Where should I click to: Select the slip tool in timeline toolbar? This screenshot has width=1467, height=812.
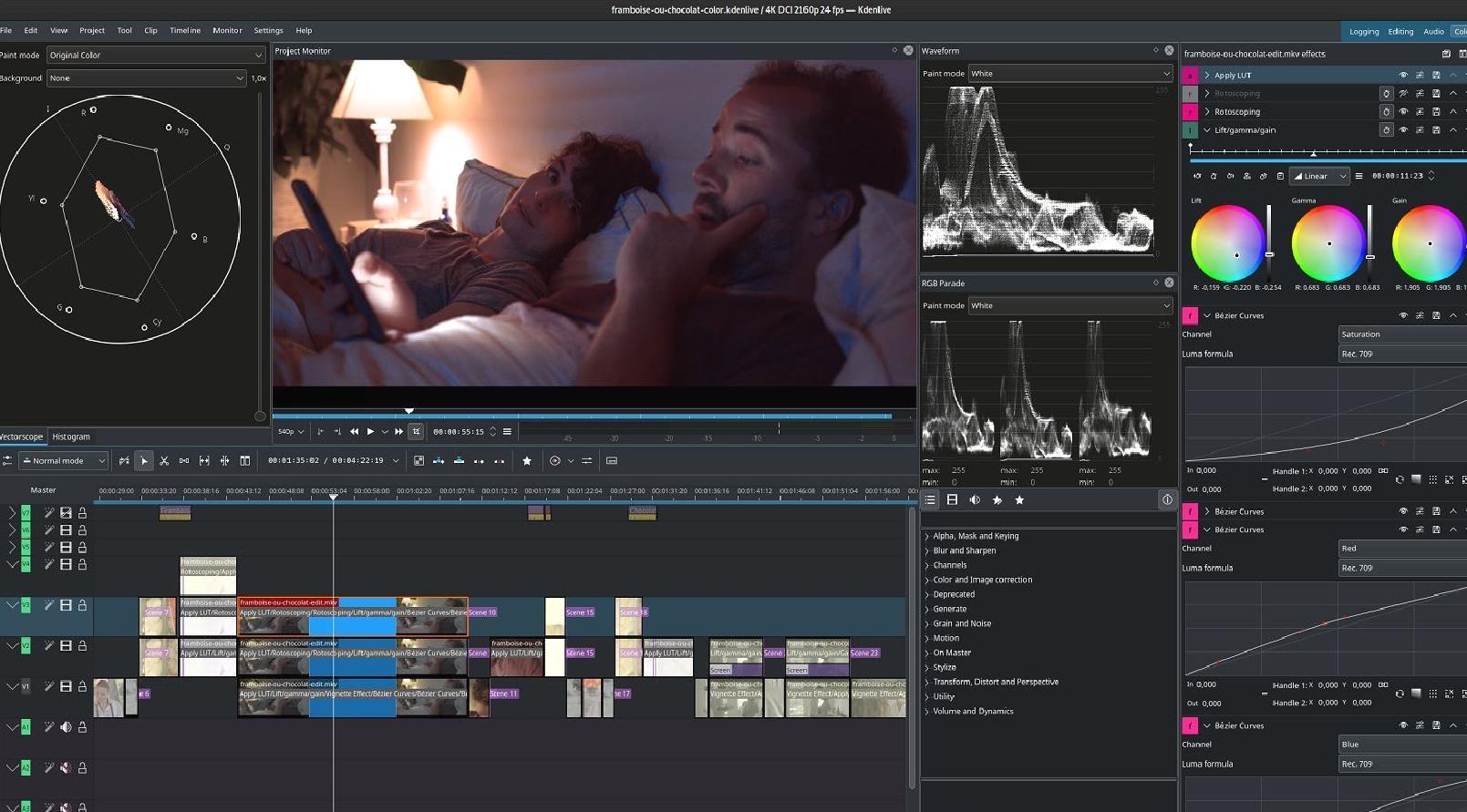point(204,461)
